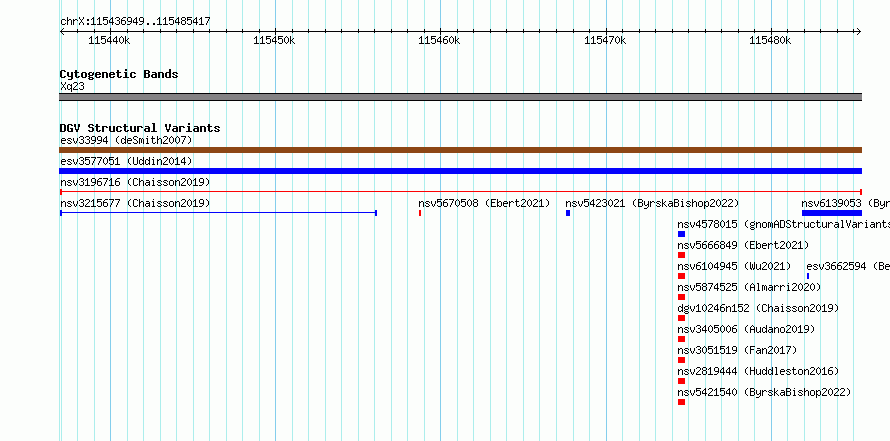Image resolution: width=890 pixels, height=441 pixels.
Task: Click the esv33994 (deSmith2007) variant label
Action: point(126,140)
